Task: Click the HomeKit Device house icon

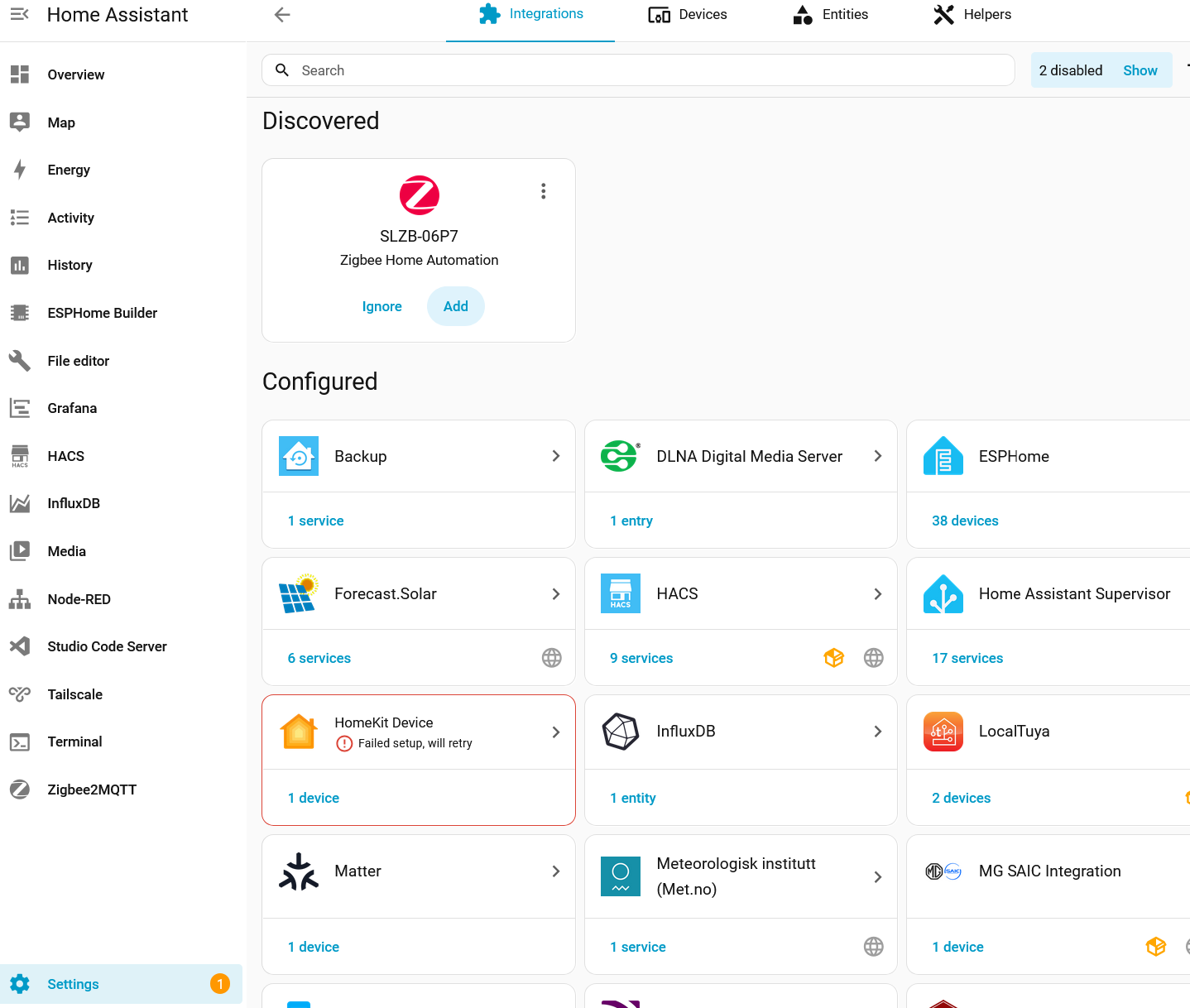Action: (299, 732)
